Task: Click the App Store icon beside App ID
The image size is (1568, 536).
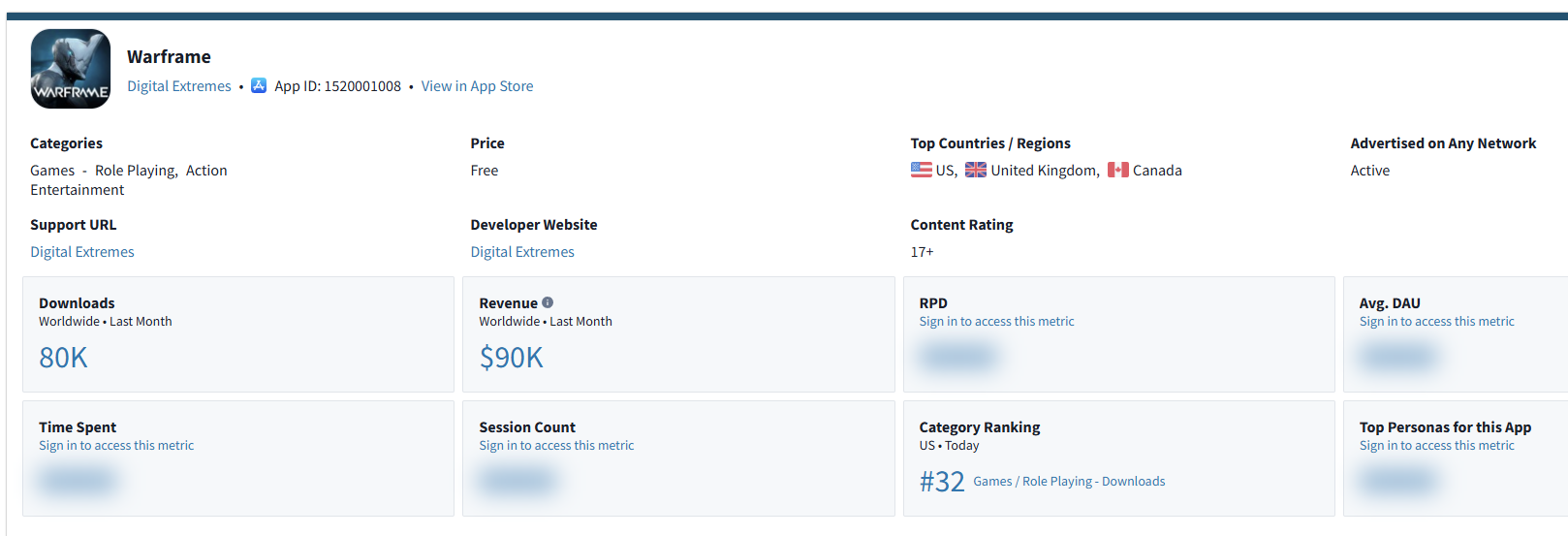Action: coord(259,85)
